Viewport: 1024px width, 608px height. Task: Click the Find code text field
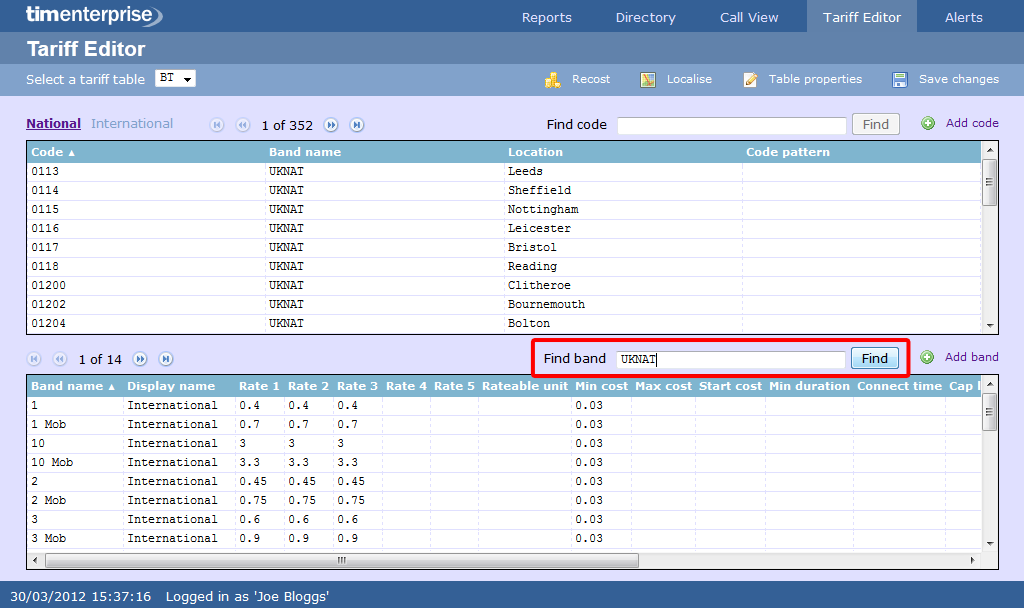tap(731, 125)
